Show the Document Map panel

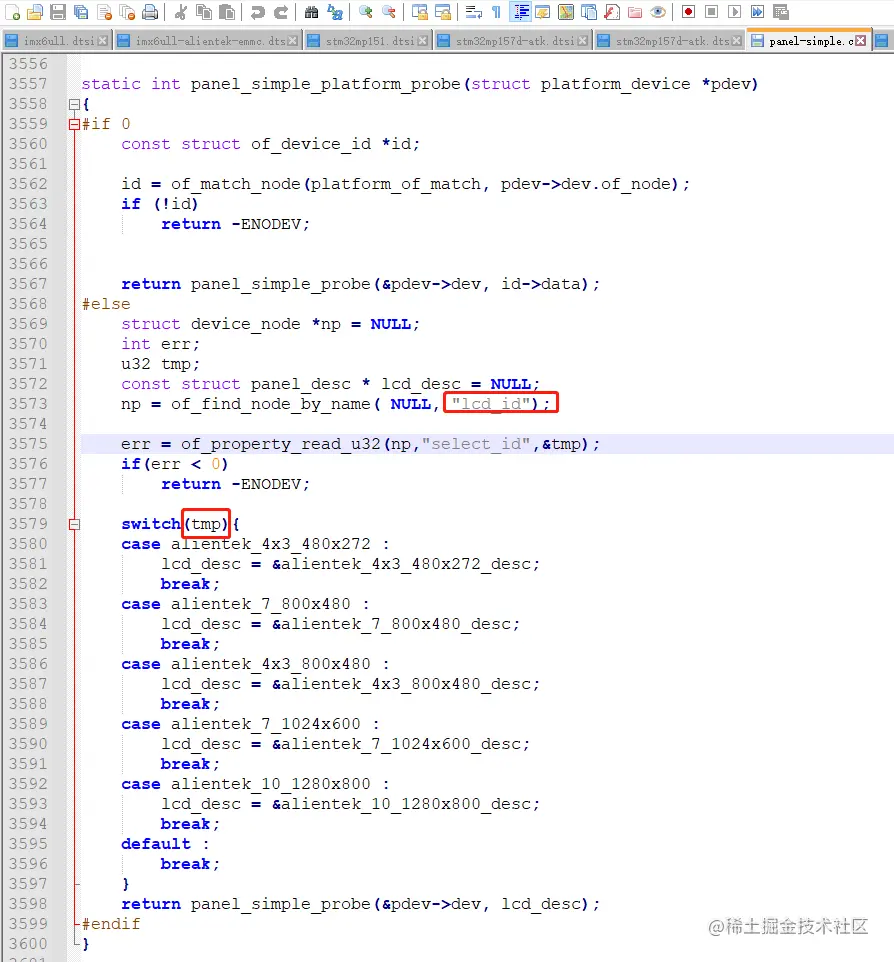[x=566, y=12]
